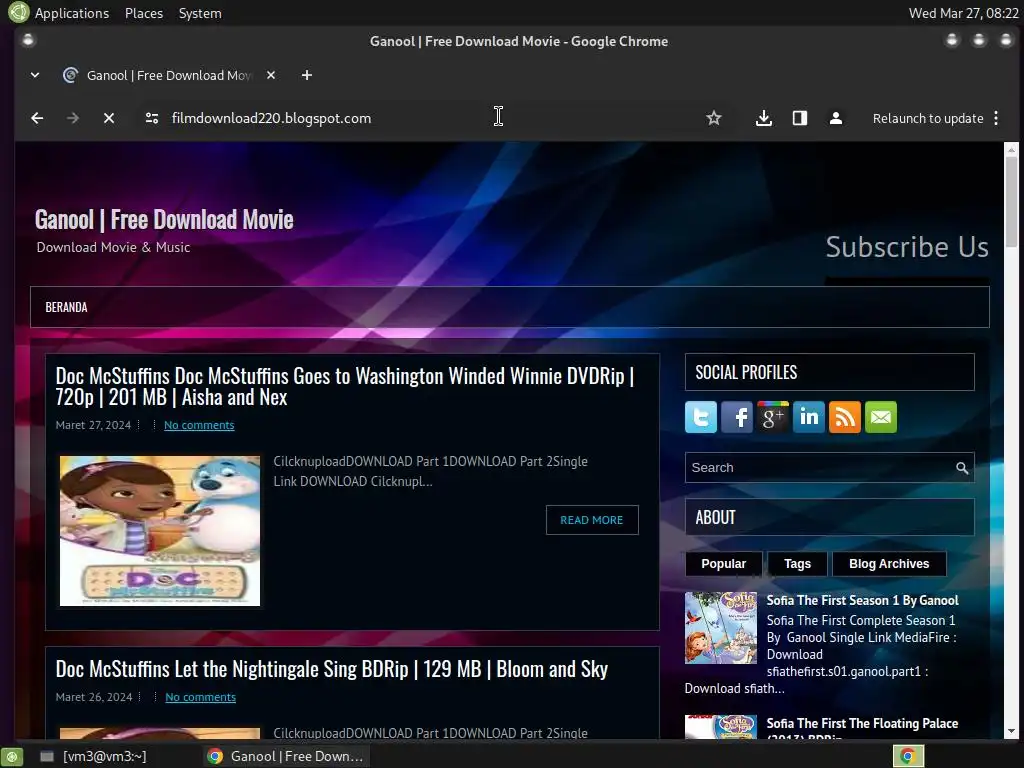Click the forward navigation arrow
The width and height of the screenshot is (1024, 768).
72,118
